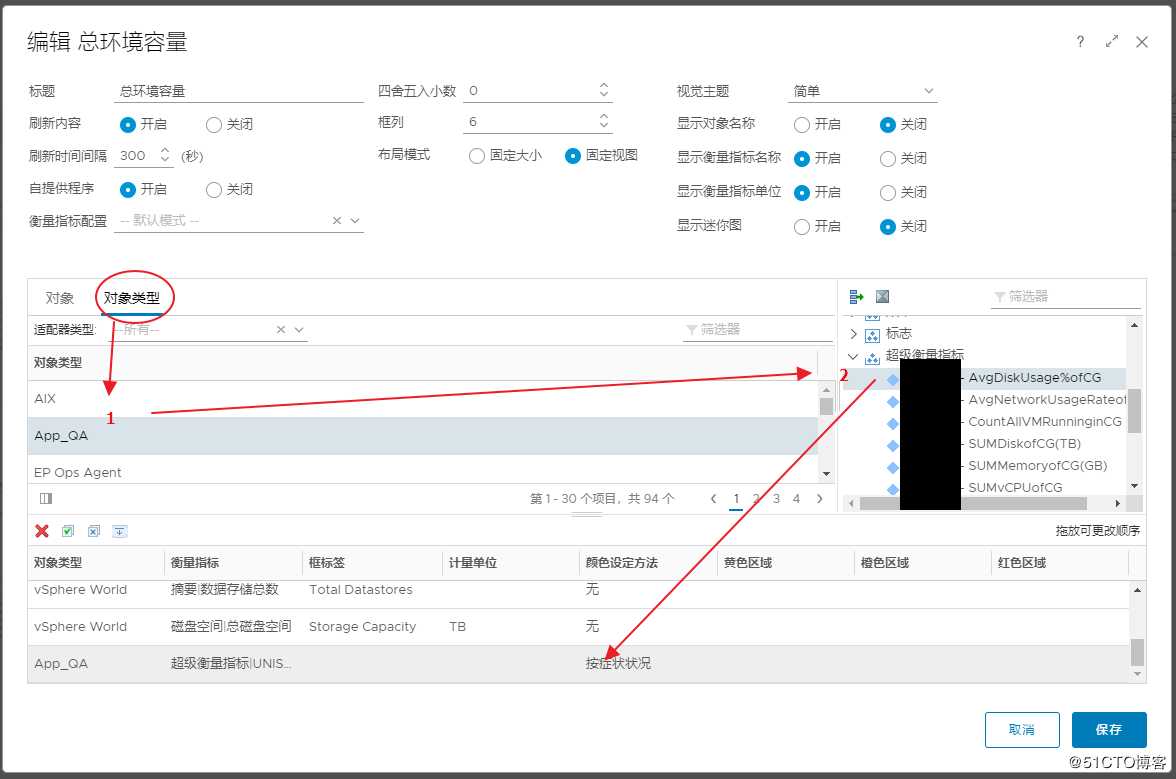Open the 衡量指标配置 dropdown
This screenshot has width=1176, height=779.
[356, 220]
